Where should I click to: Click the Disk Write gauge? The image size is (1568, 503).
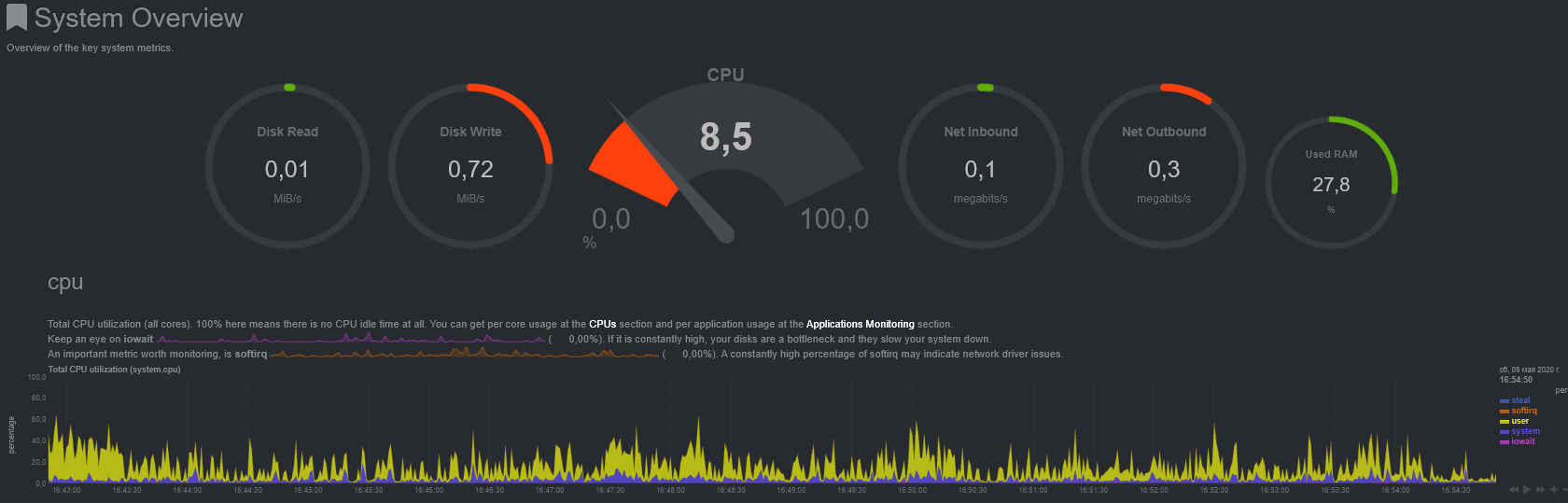[x=470, y=166]
